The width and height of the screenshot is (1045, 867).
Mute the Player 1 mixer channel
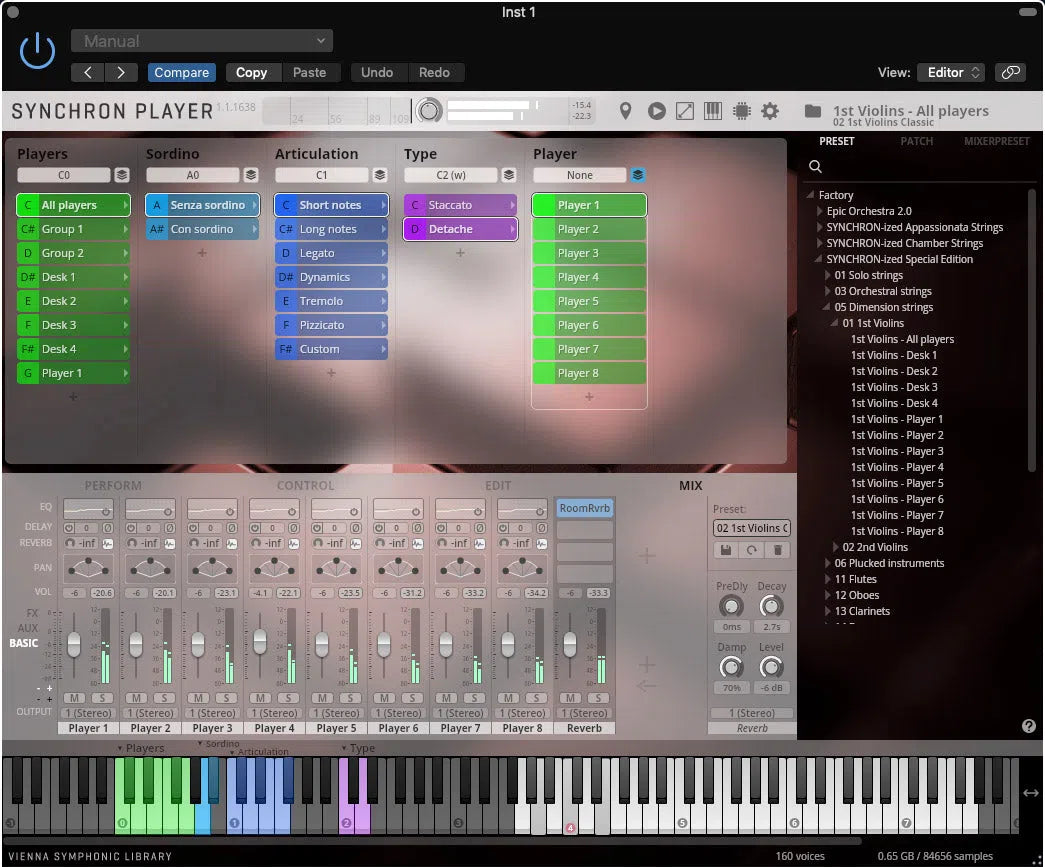point(75,699)
